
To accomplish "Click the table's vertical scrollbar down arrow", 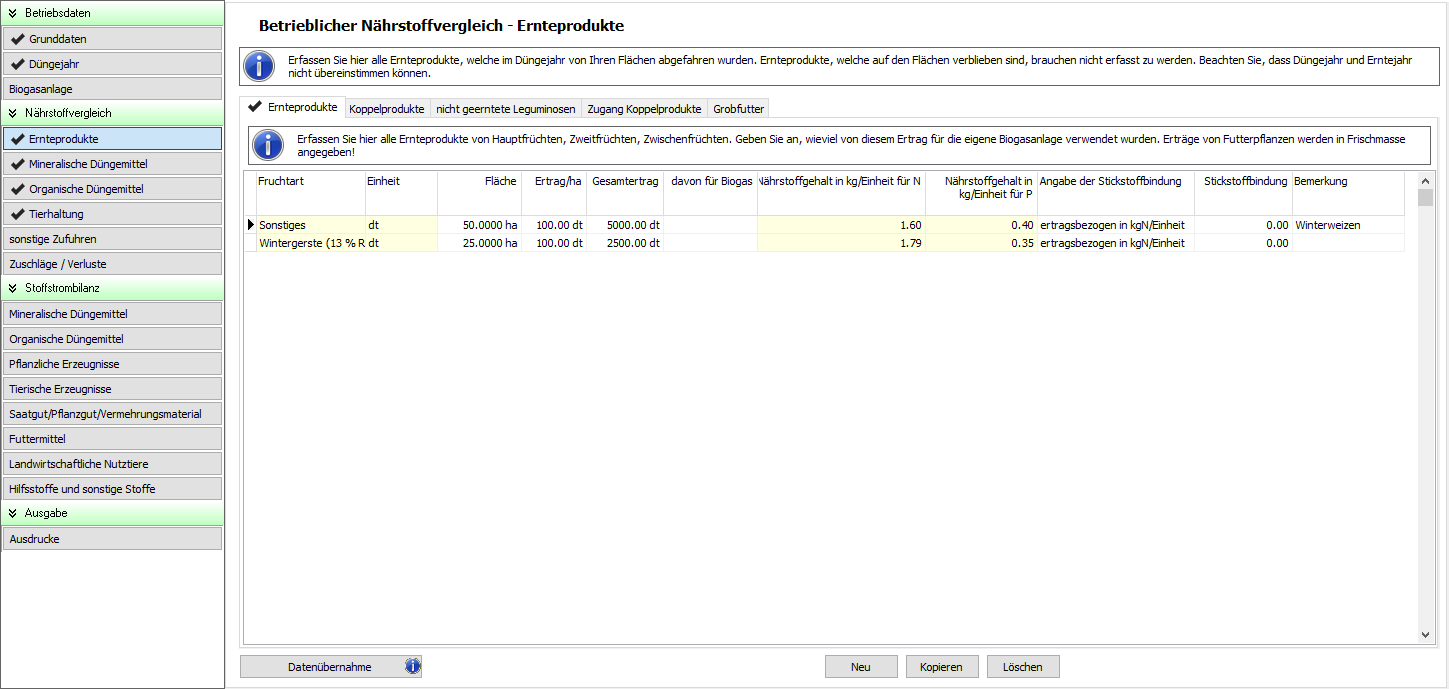I will click(1425, 635).
